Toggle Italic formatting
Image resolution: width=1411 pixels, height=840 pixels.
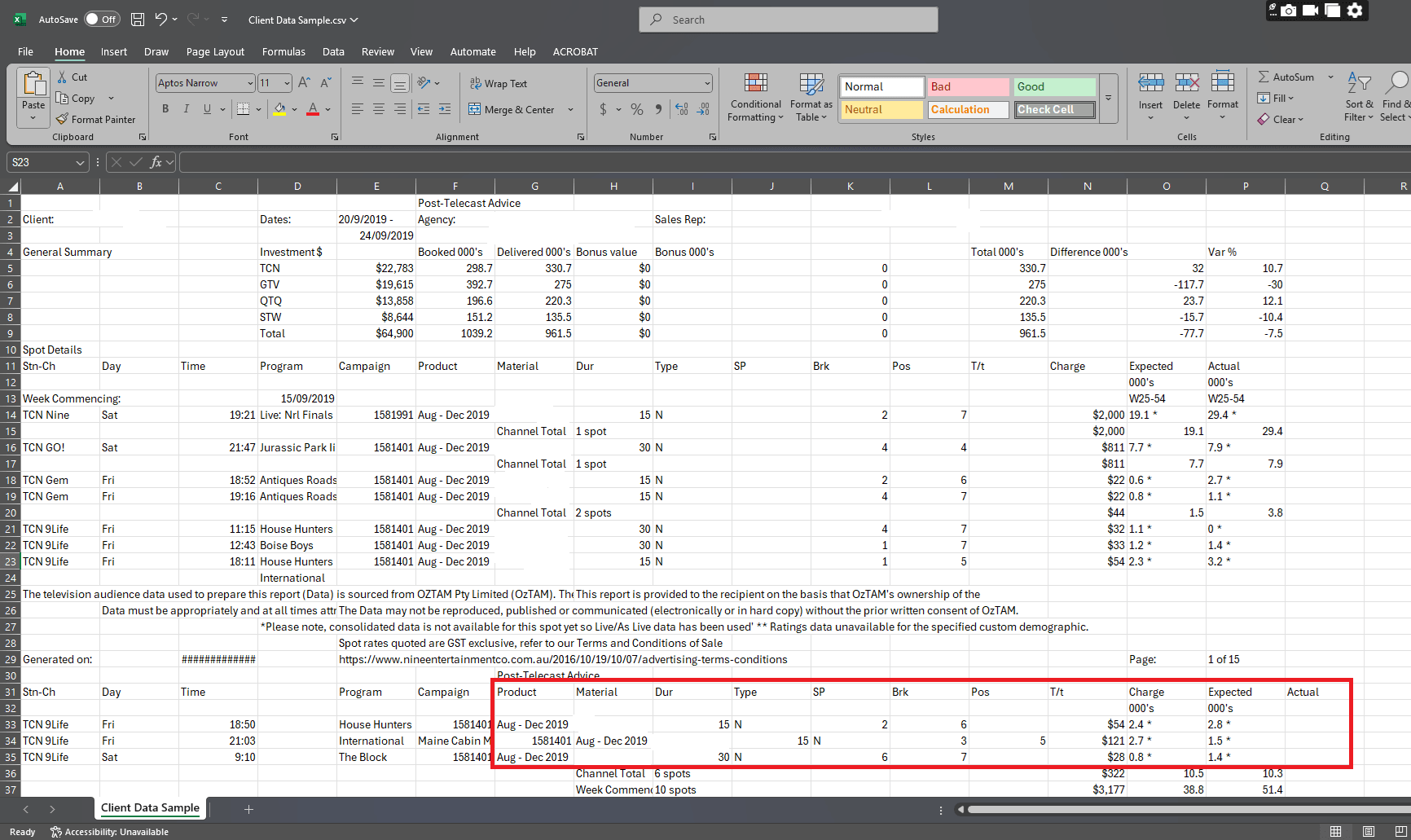click(x=186, y=108)
